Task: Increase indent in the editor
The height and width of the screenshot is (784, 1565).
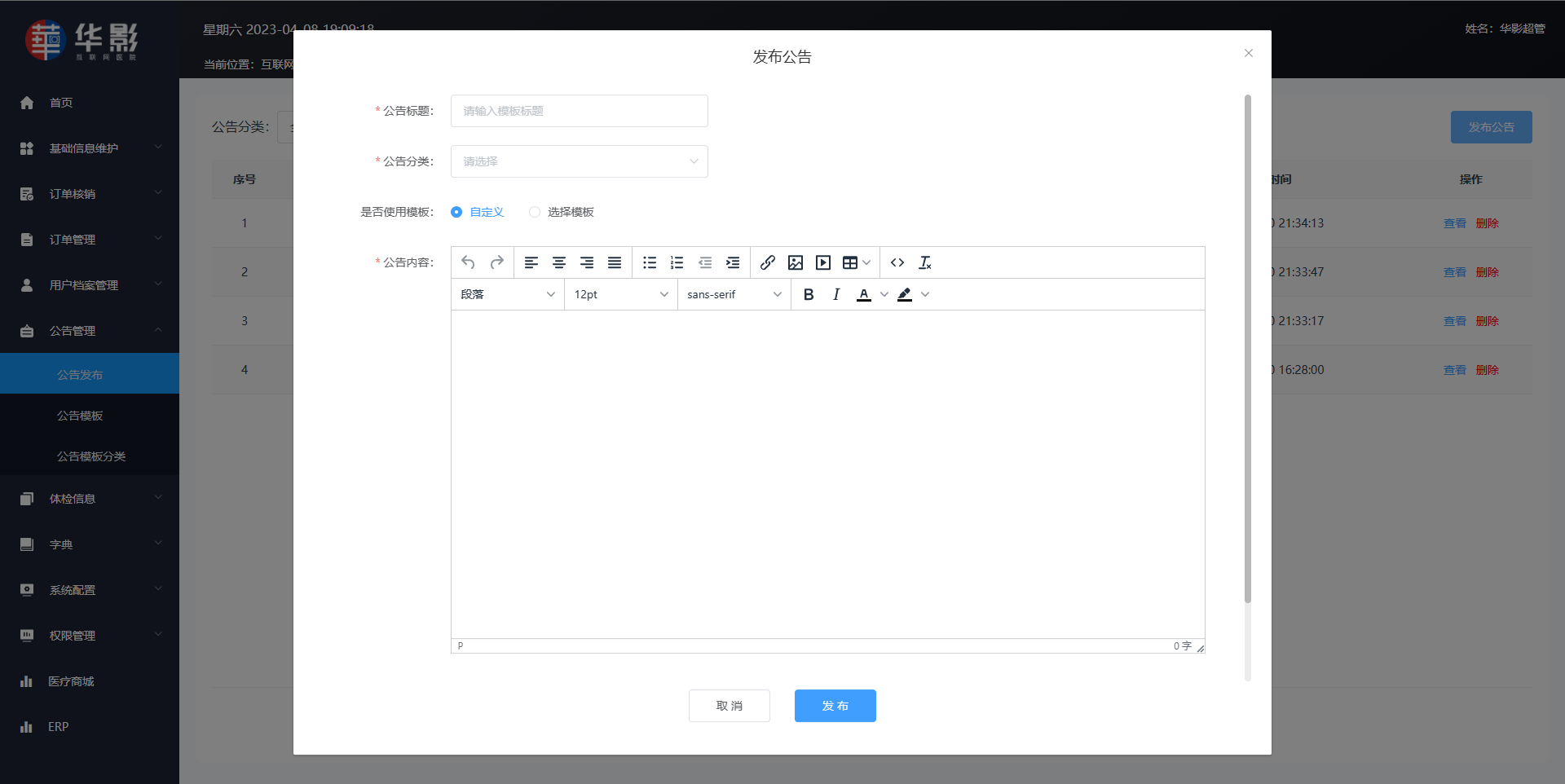Action: (x=733, y=262)
